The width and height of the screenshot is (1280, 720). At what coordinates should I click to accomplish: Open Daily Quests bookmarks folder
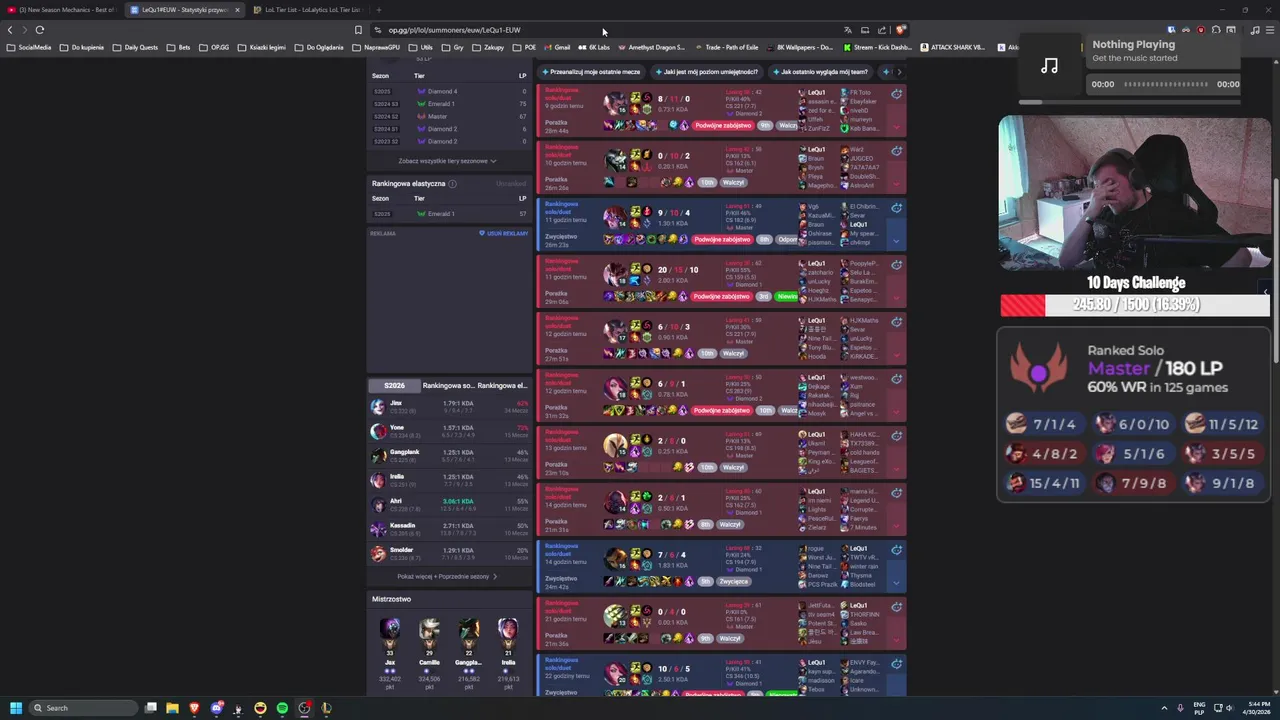[x=135, y=47]
